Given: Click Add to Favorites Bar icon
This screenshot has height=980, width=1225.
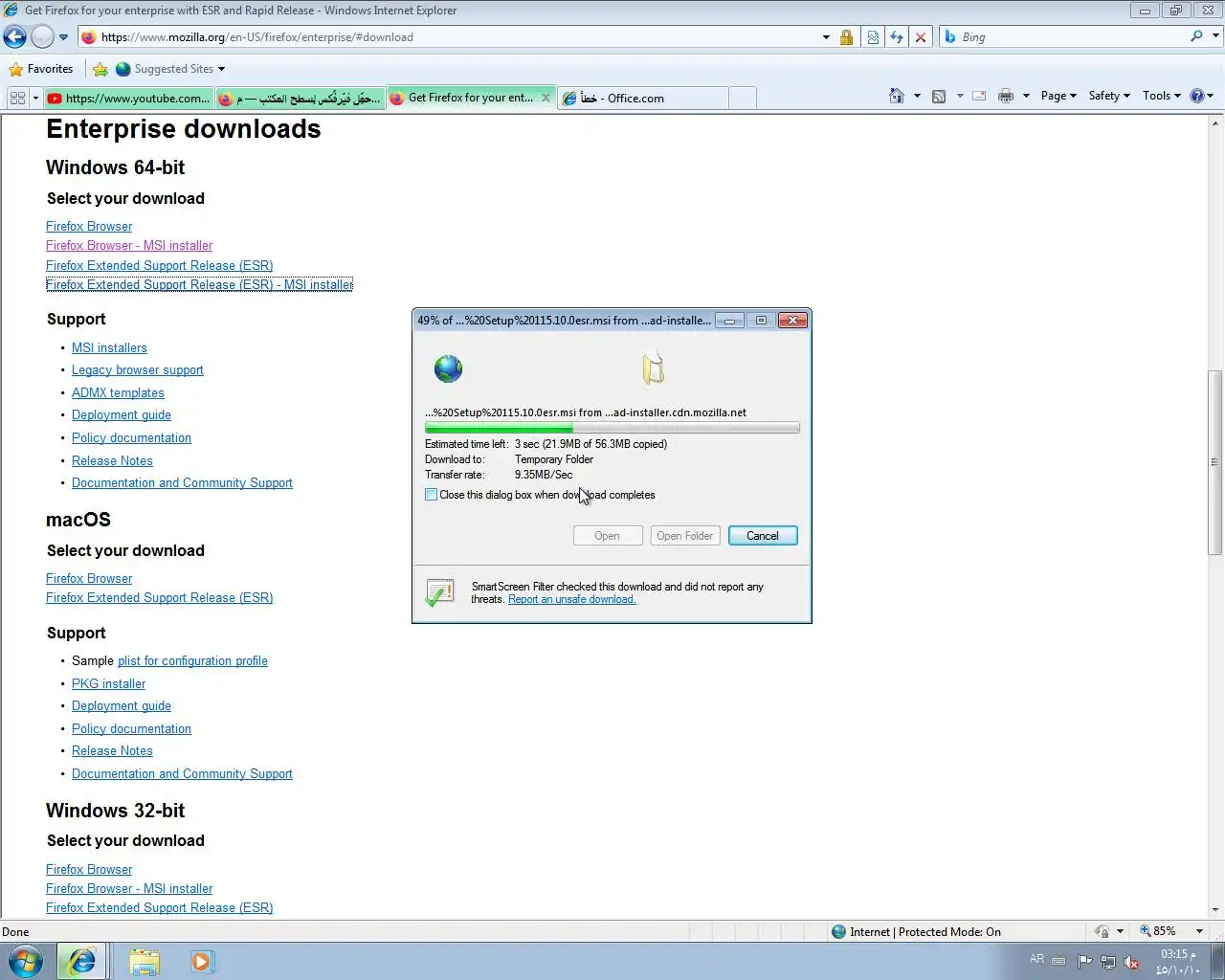Looking at the screenshot, I should coord(100,69).
